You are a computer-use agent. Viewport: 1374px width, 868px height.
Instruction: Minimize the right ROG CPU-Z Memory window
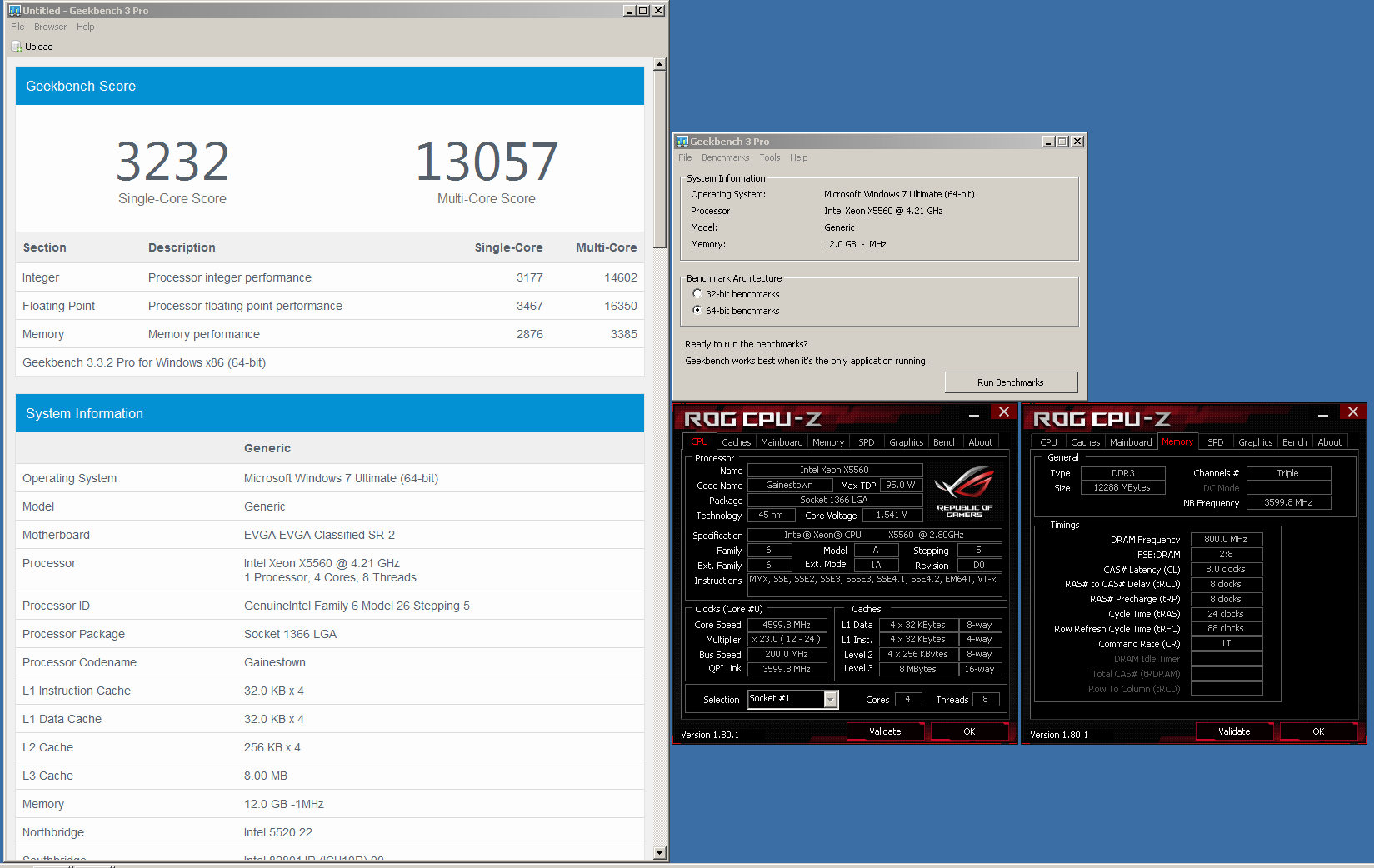click(1322, 413)
